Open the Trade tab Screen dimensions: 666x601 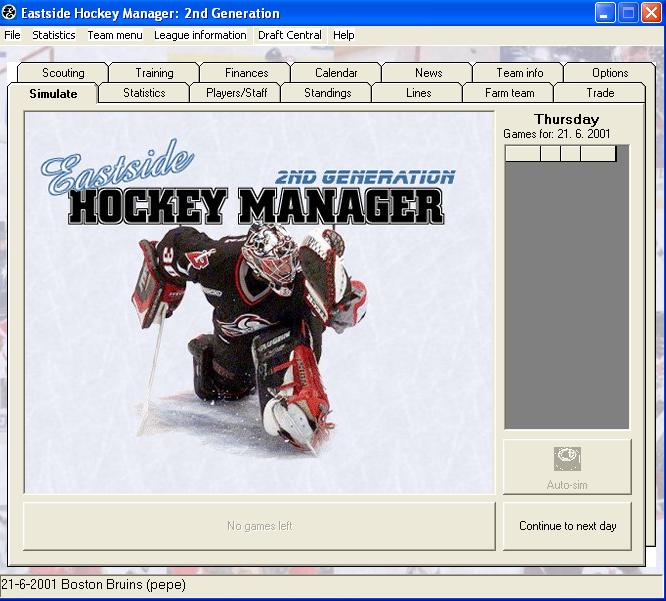click(x=600, y=93)
